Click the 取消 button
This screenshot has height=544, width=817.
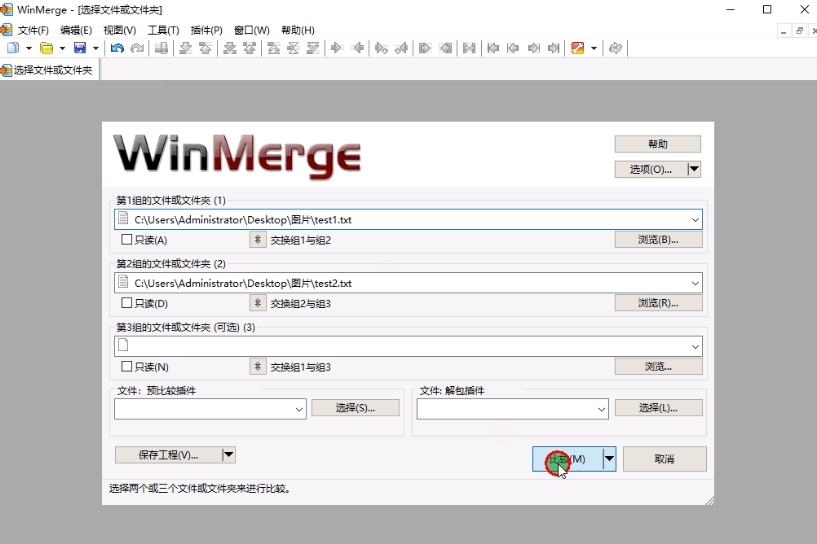point(664,459)
